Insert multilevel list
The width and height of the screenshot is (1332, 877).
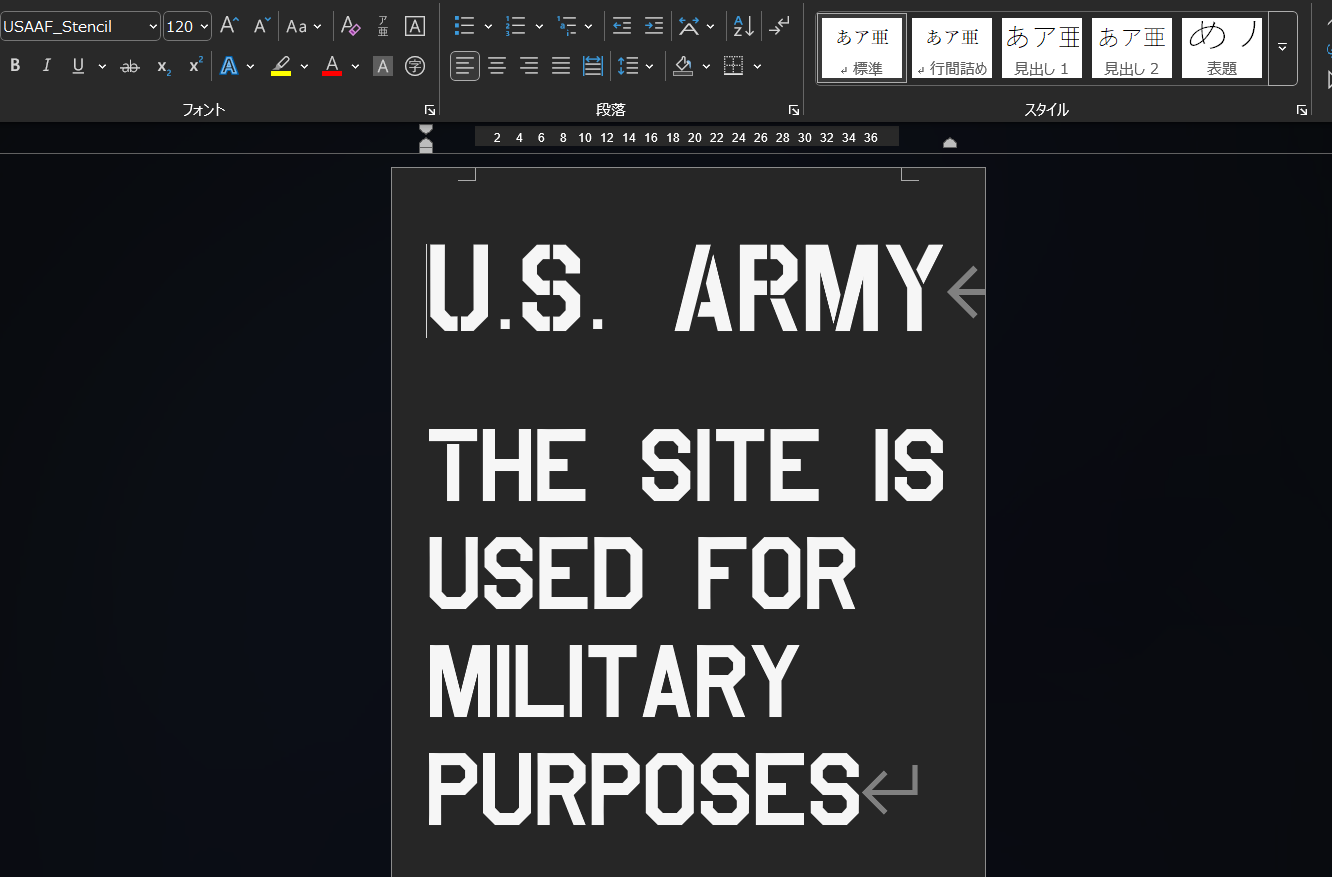tap(566, 26)
